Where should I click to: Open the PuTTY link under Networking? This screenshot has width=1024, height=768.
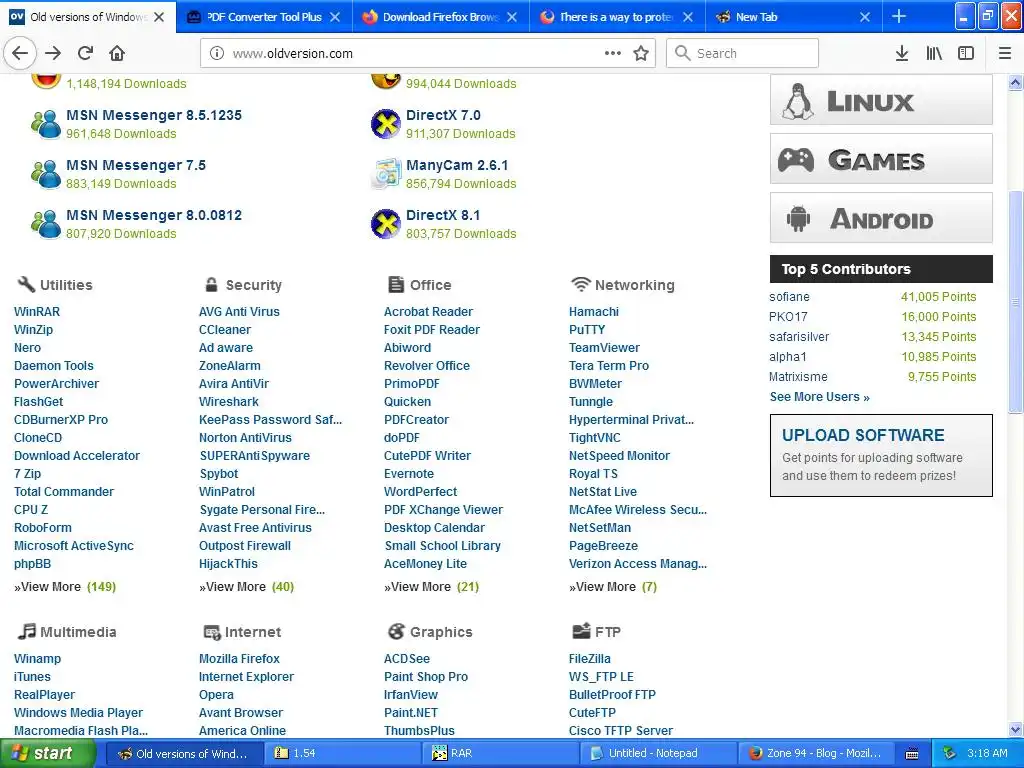(586, 330)
